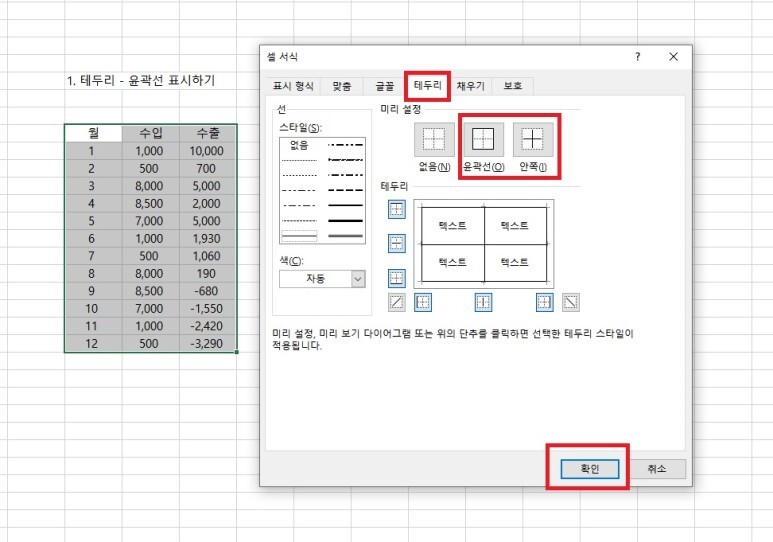The image size is (773, 542).
Task: Click the 자동 color combo box
Action: [322, 279]
